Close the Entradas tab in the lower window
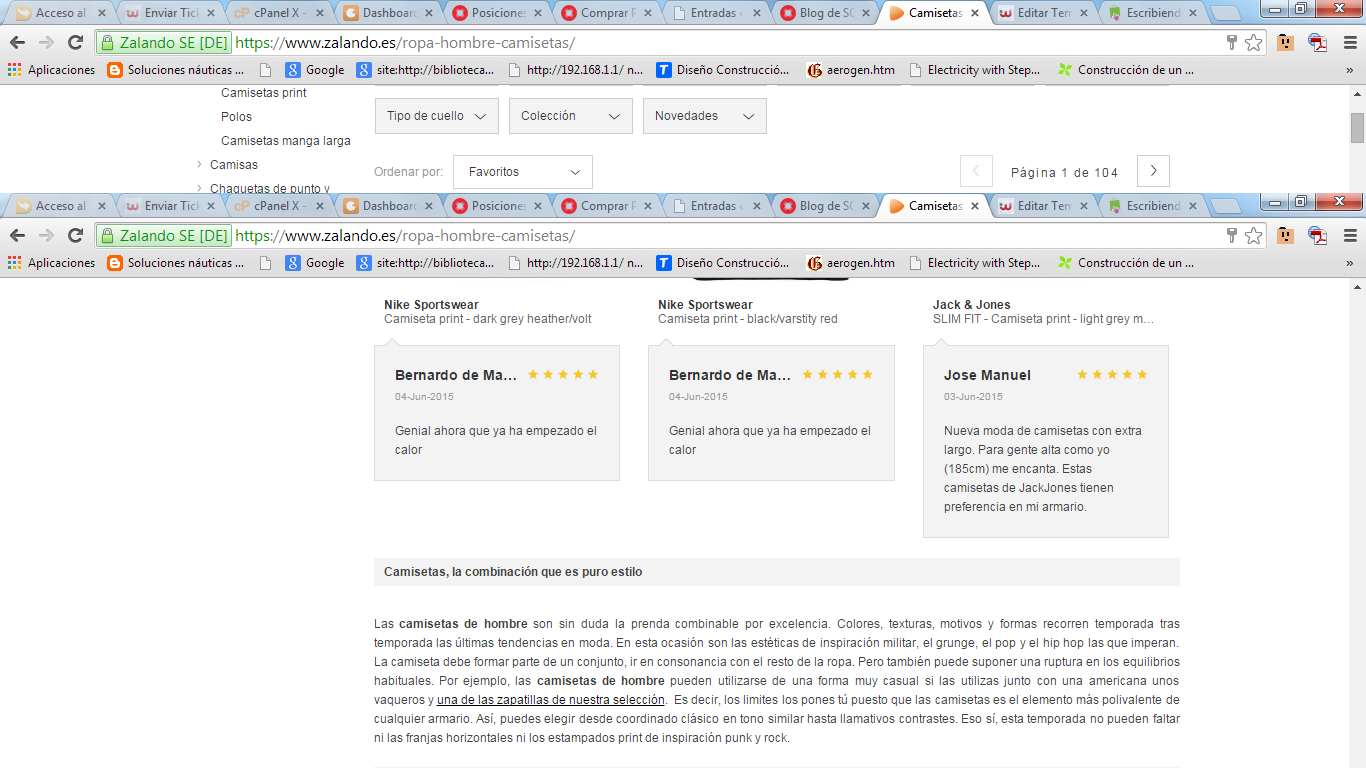 point(757,206)
